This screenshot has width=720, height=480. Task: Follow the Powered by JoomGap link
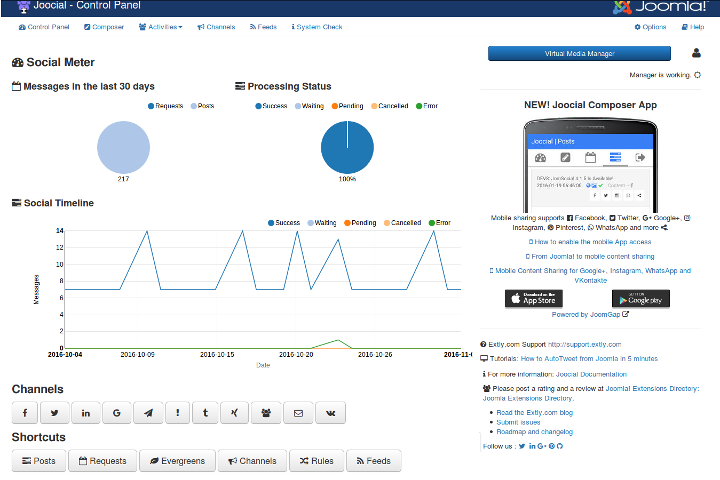590,315
